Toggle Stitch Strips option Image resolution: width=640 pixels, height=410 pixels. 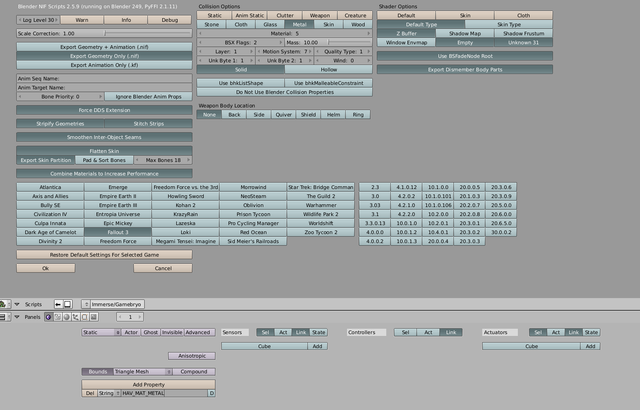pos(149,124)
